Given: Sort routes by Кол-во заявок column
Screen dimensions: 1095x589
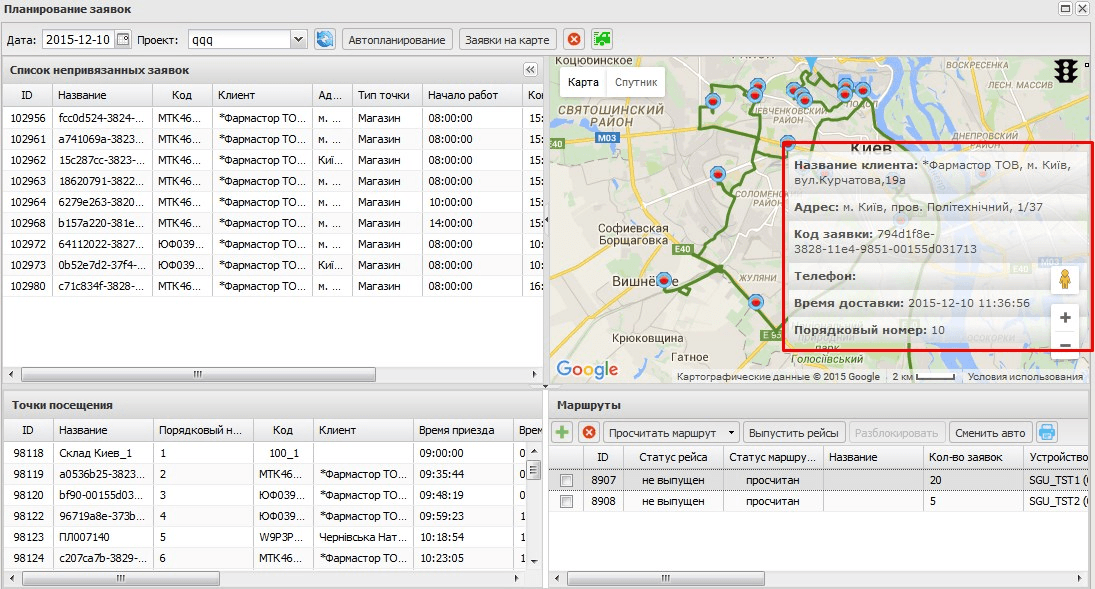Looking at the screenshot, I should click(972, 457).
